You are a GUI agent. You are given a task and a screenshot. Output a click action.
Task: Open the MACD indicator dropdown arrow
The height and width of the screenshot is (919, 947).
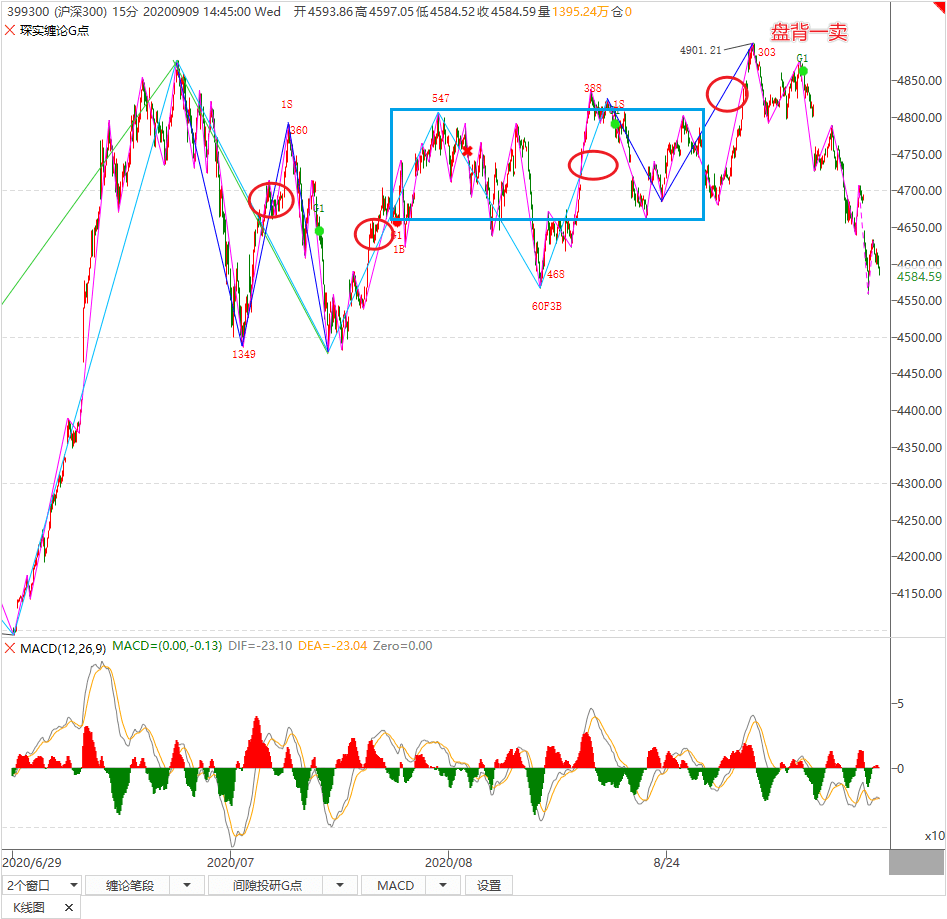(x=441, y=885)
